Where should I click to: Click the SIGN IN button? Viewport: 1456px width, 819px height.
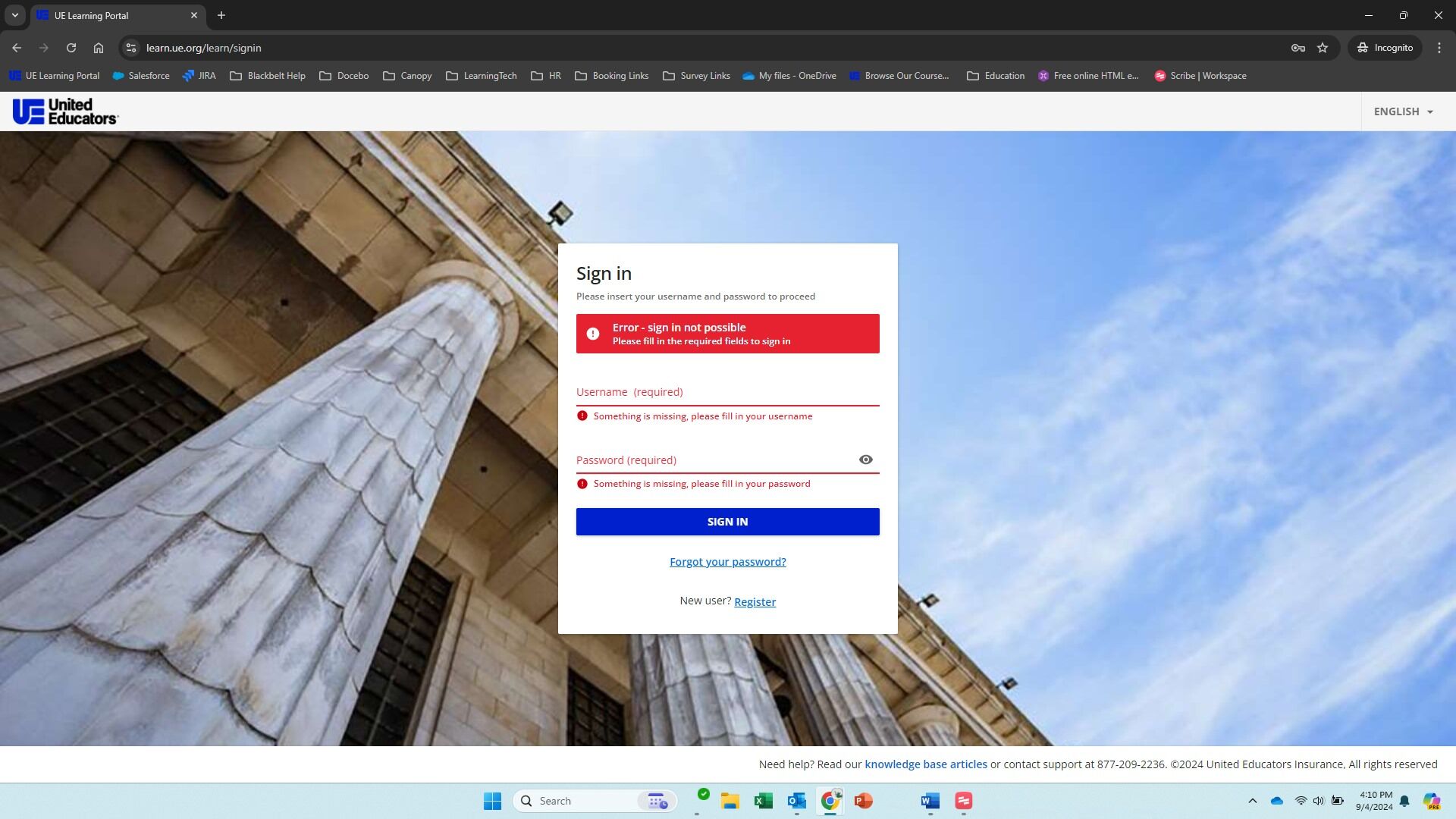[x=727, y=522]
